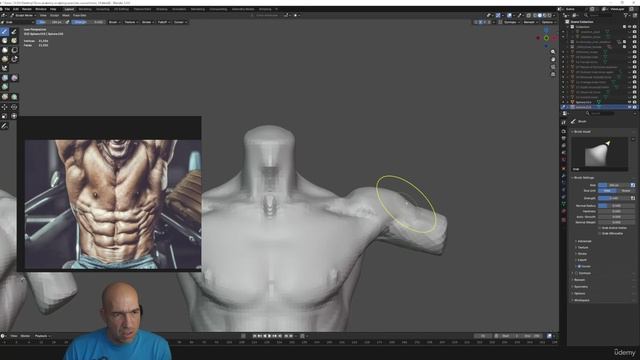This screenshot has height=360, width=640.
Task: Switch to the Sculpting workspace tab
Action: pyautogui.click(x=103, y=9)
